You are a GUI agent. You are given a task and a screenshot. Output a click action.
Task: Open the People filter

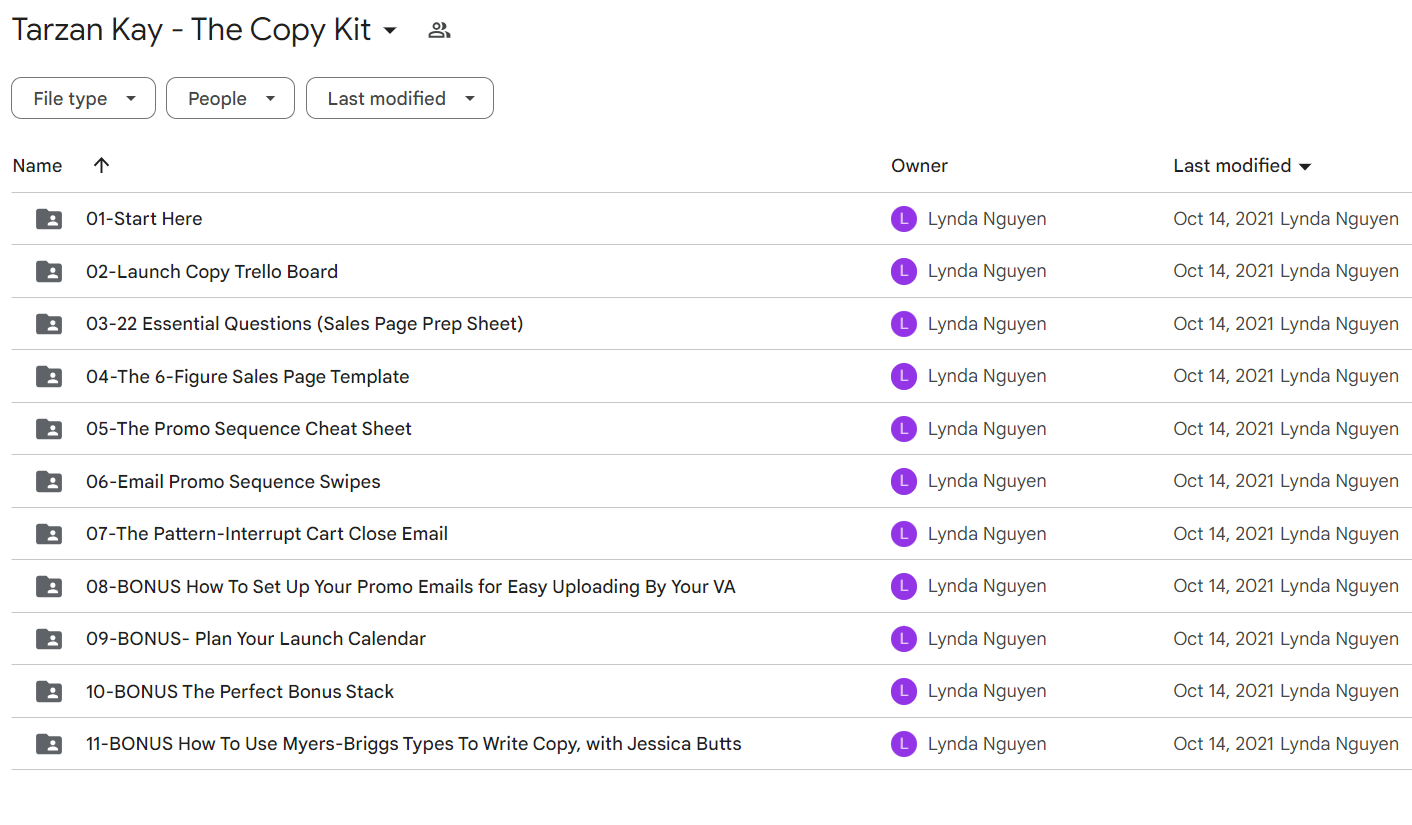coord(230,98)
